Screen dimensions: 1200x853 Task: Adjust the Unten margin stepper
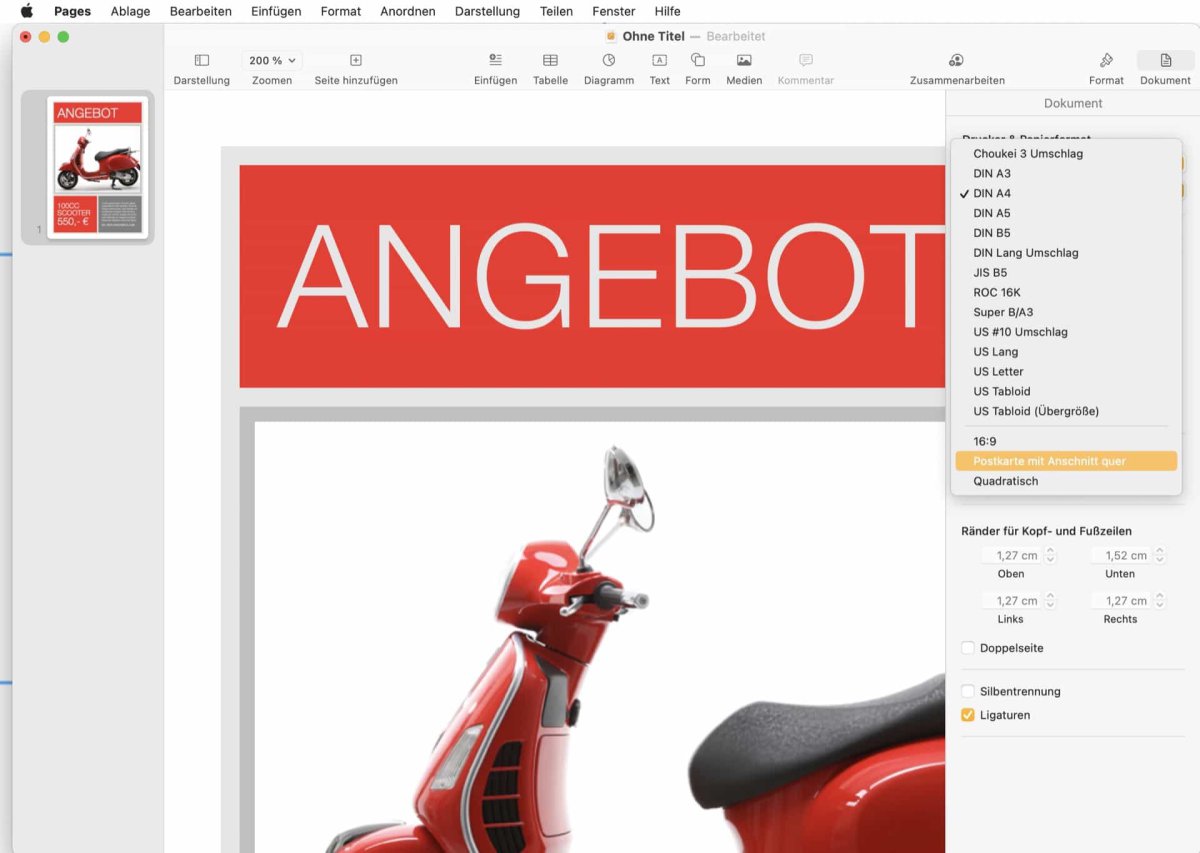pos(1160,556)
